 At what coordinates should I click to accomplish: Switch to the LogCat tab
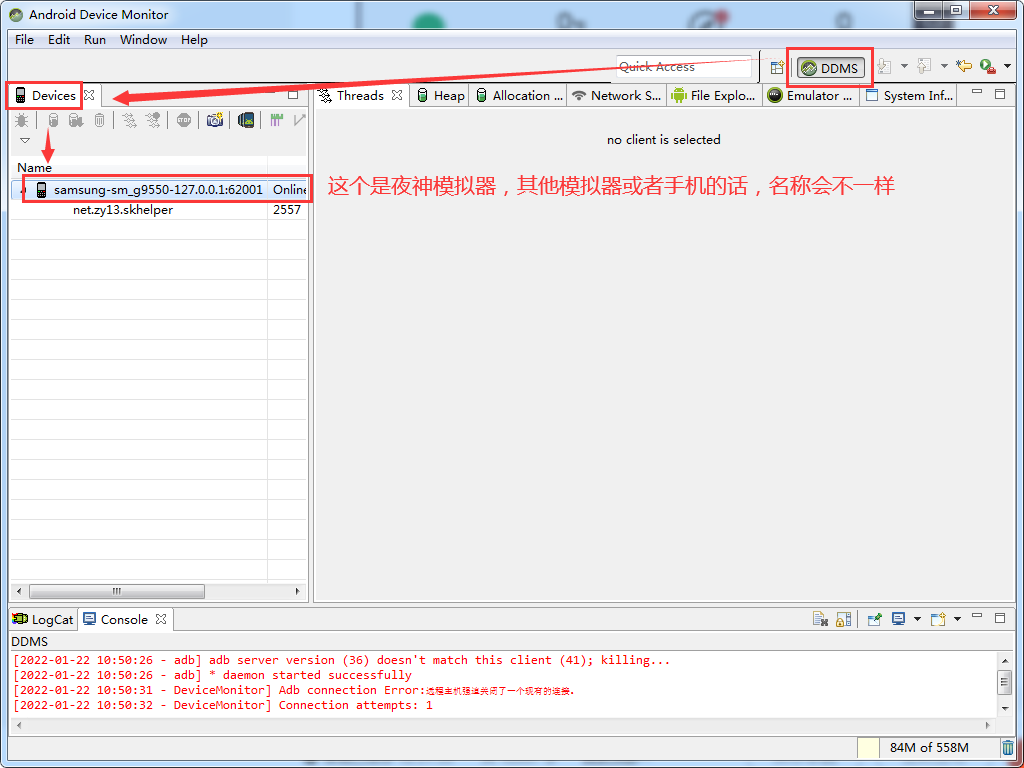pos(43,620)
